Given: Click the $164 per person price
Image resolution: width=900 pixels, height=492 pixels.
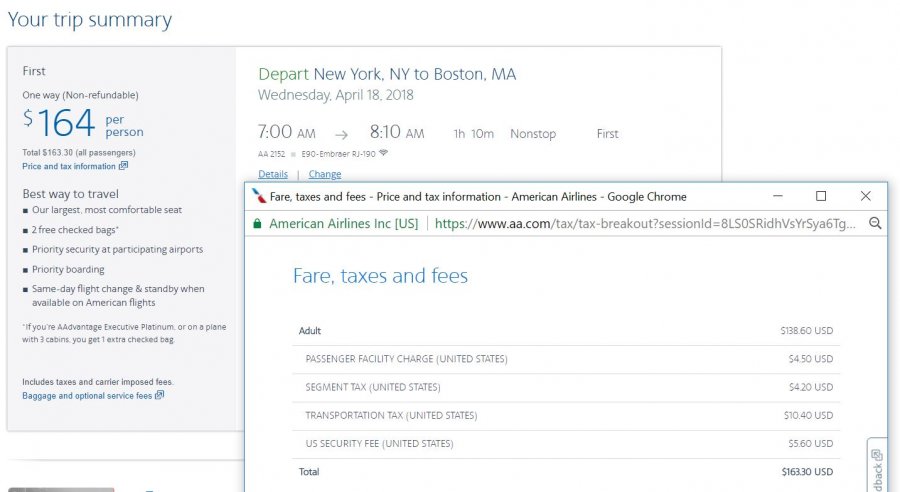Looking at the screenshot, I should (x=83, y=123).
